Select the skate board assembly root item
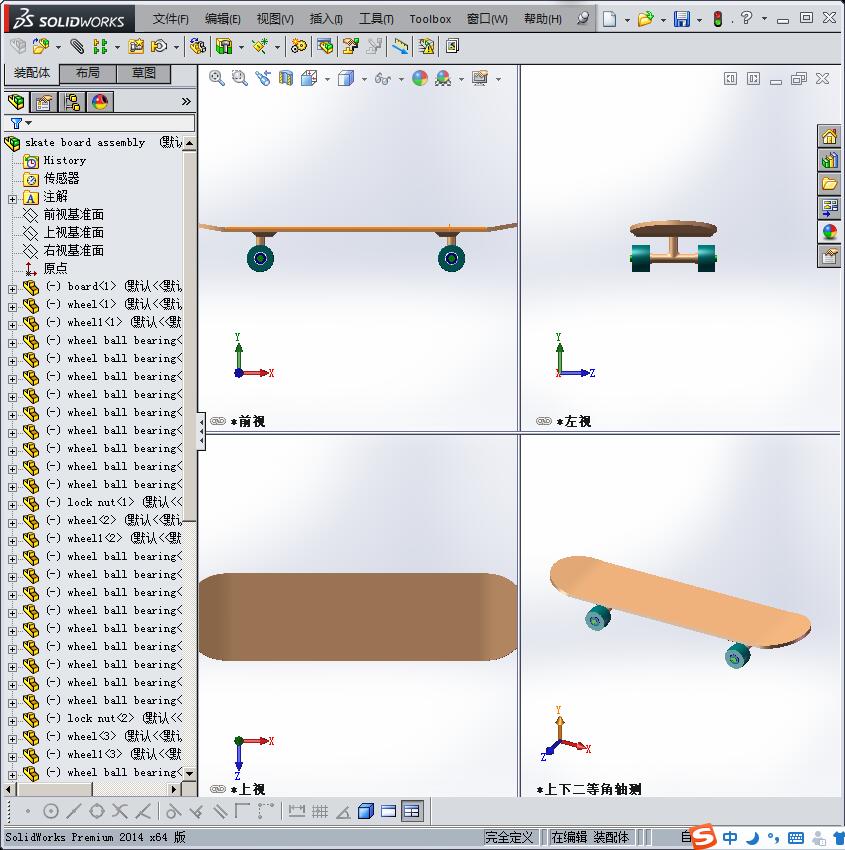 pyautogui.click(x=85, y=143)
